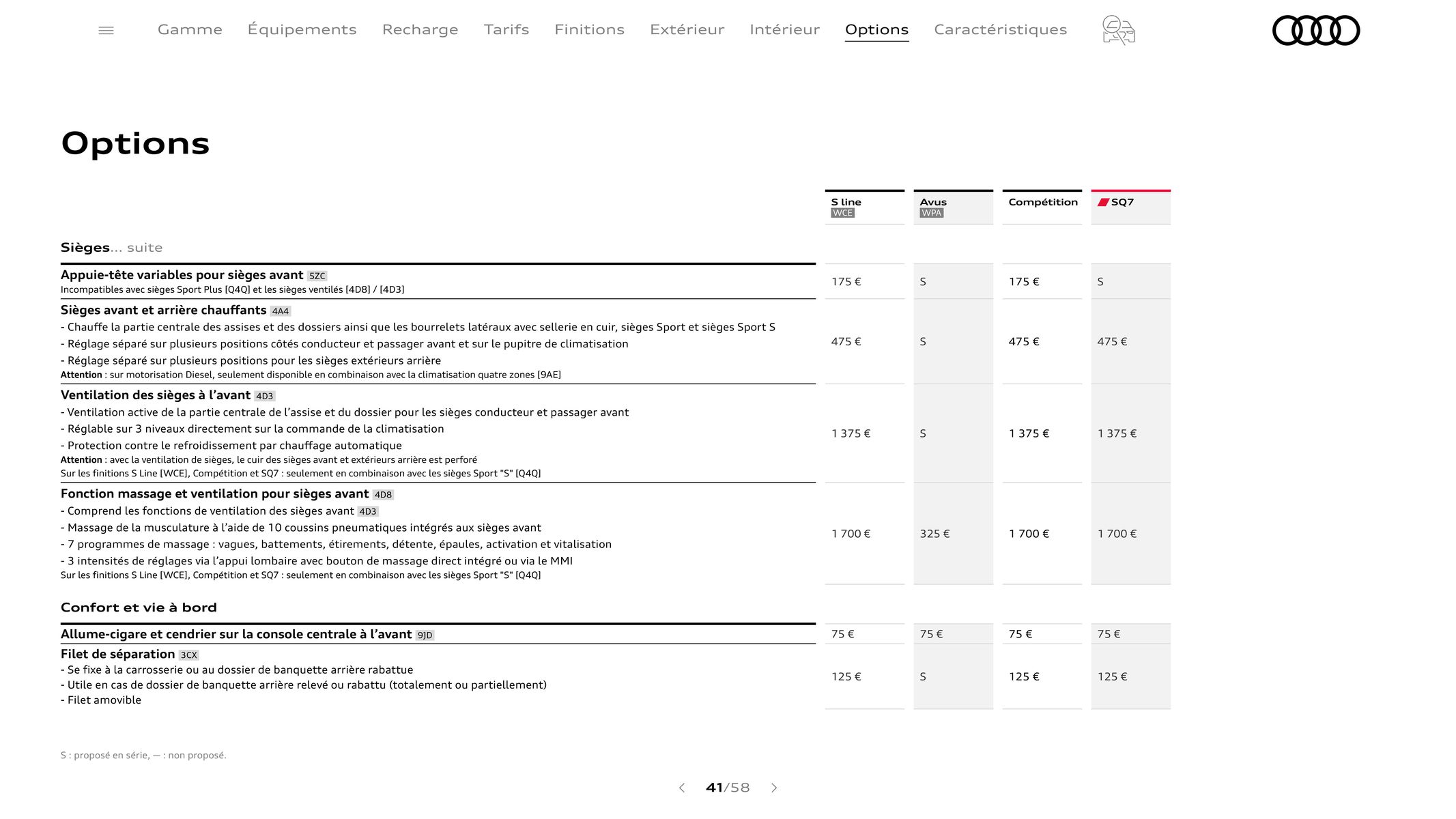Click legend 'S : proposé en série' footnote

coord(143,756)
